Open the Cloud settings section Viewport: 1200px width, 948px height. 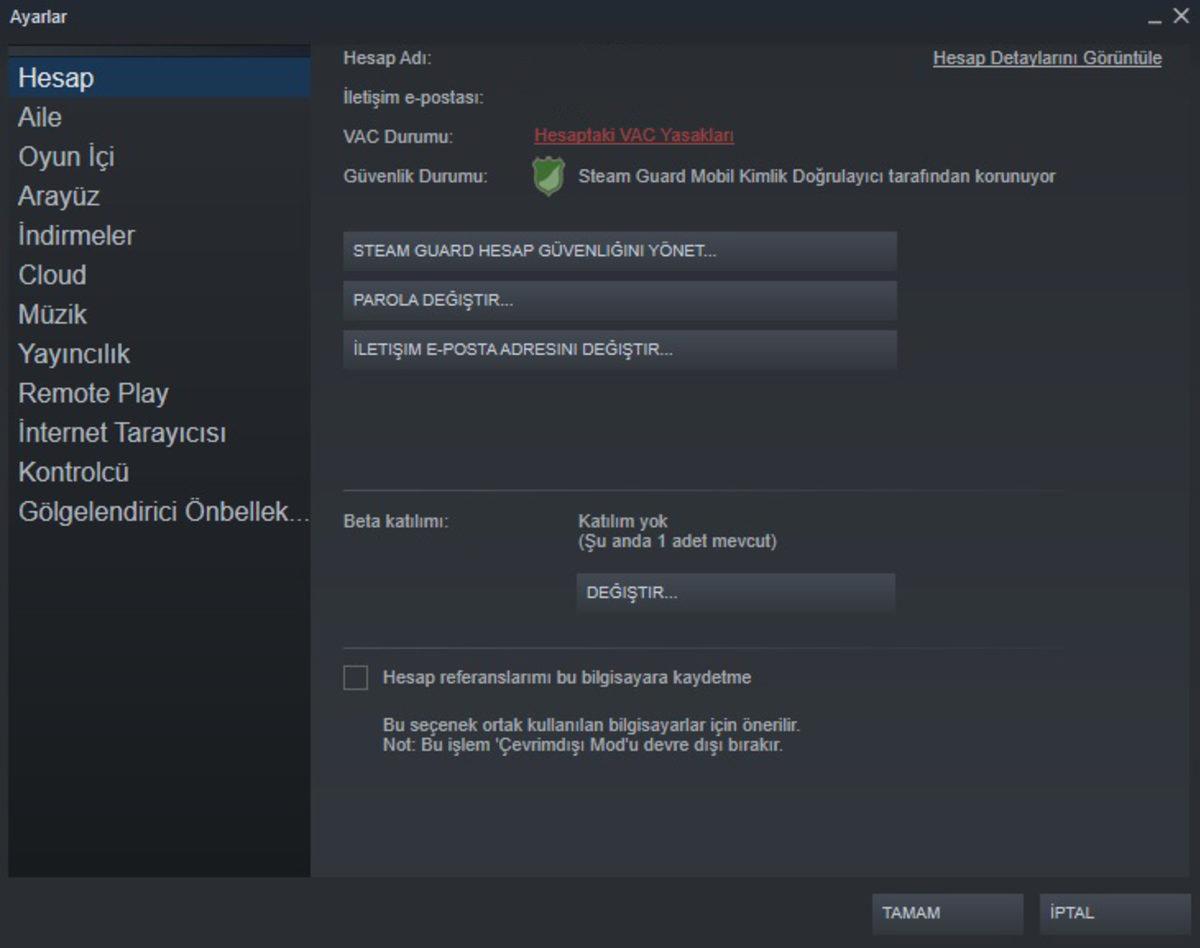[x=51, y=274]
